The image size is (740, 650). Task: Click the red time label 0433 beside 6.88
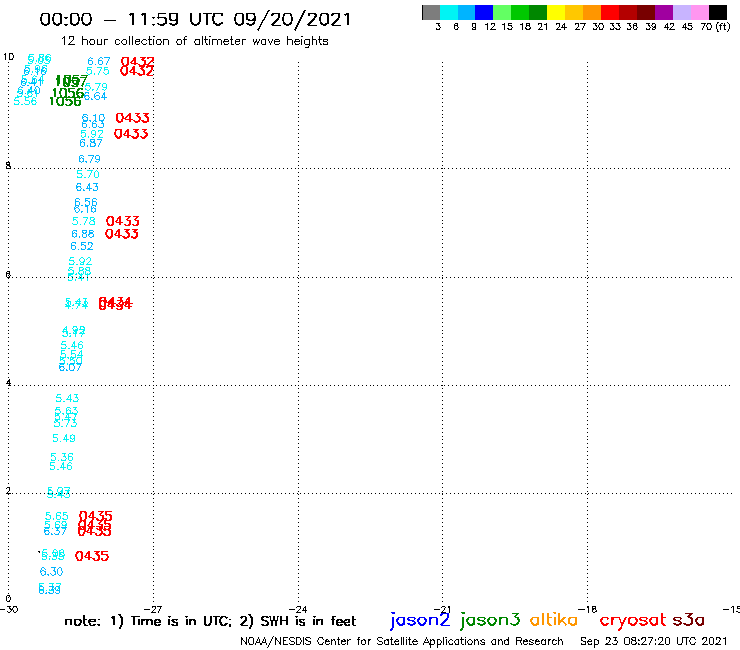pos(122,234)
